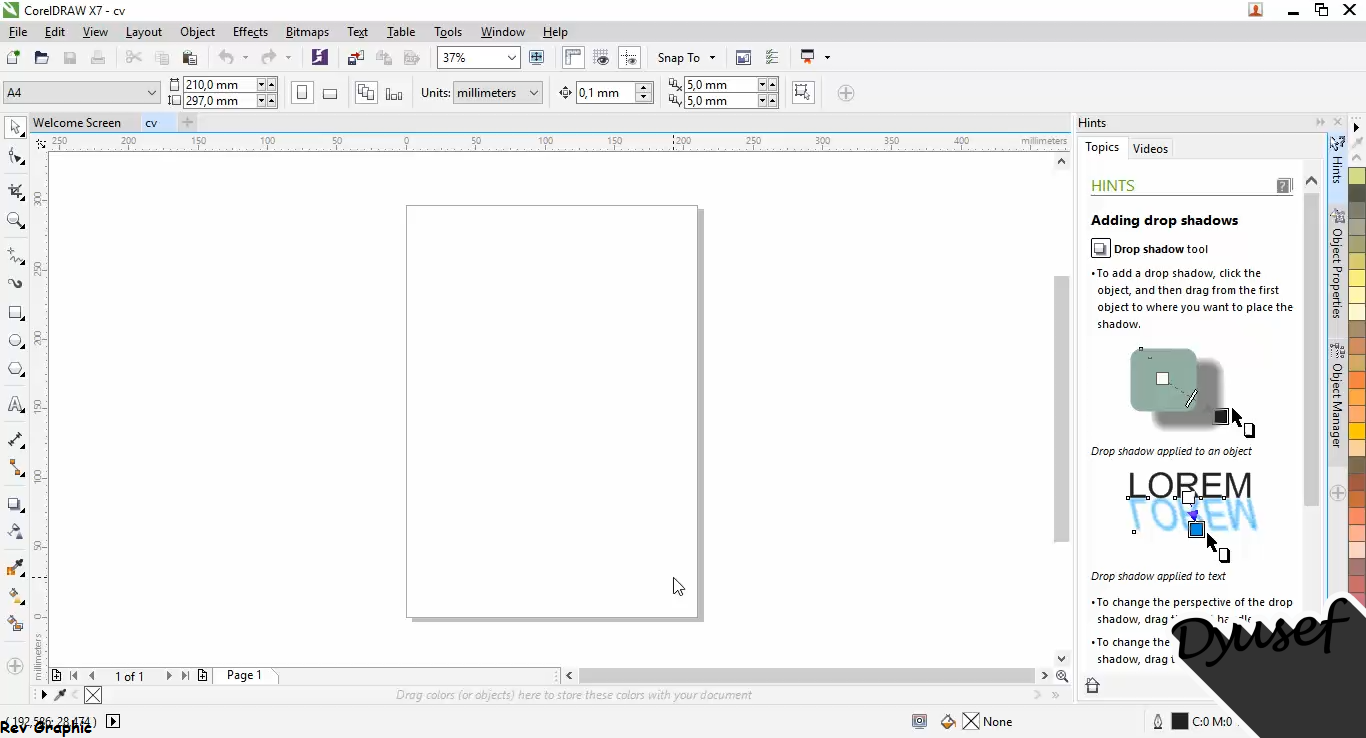Open the Layout menu
1366x738 pixels.
coord(143,32)
